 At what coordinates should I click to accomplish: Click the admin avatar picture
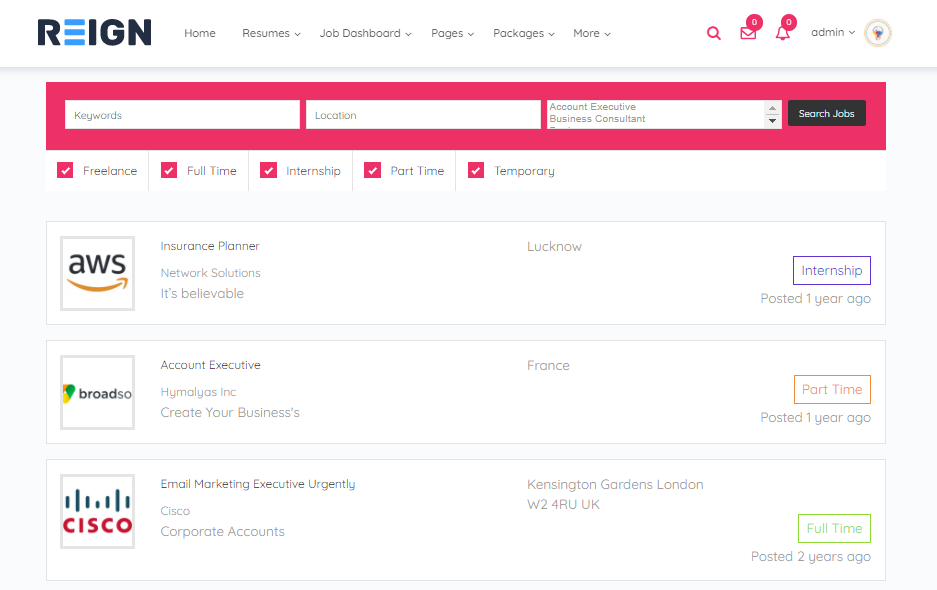[878, 32]
